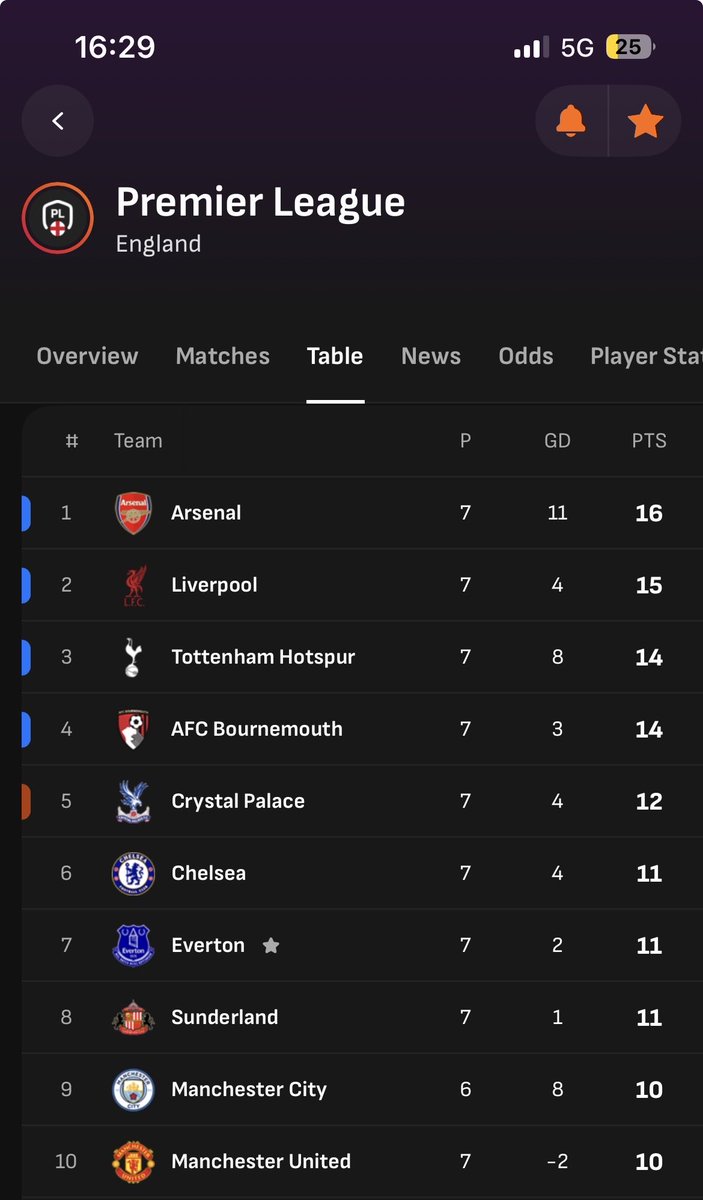Select the Tottenham Hotspur crest icon
Image resolution: width=703 pixels, height=1200 pixels.
coord(133,657)
